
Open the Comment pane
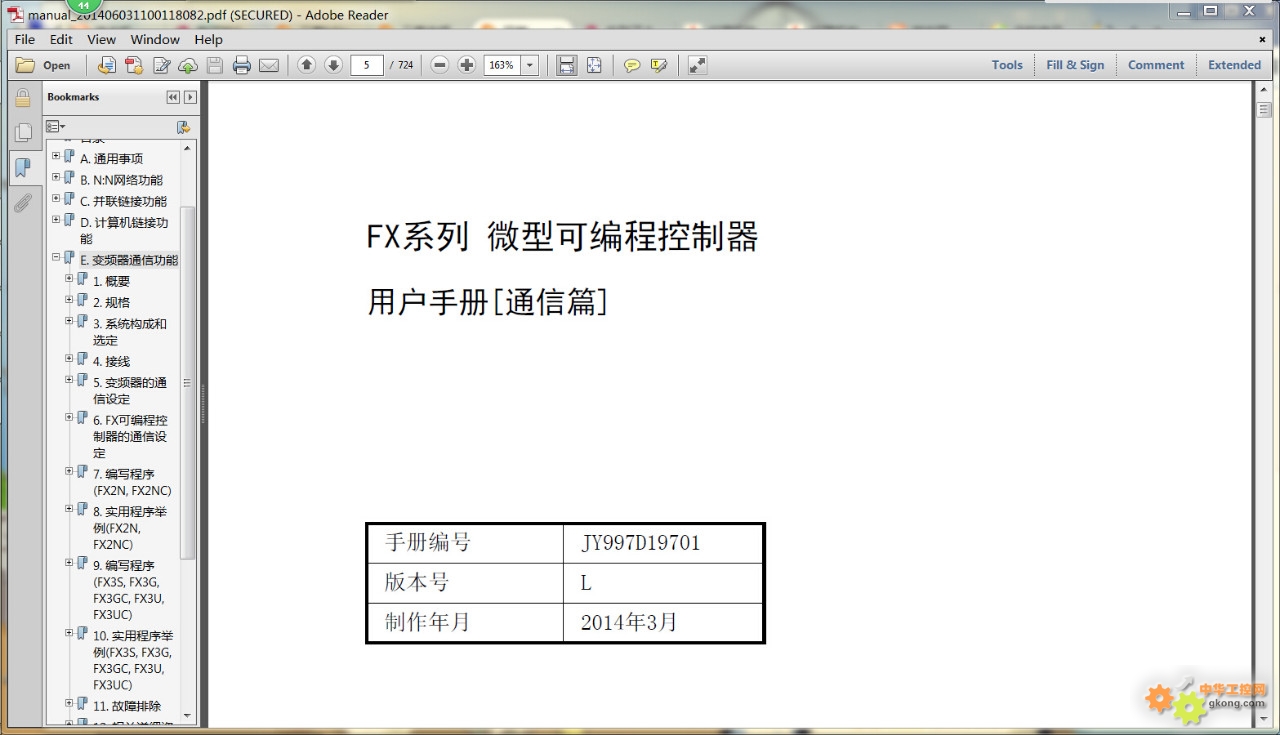tap(1156, 65)
